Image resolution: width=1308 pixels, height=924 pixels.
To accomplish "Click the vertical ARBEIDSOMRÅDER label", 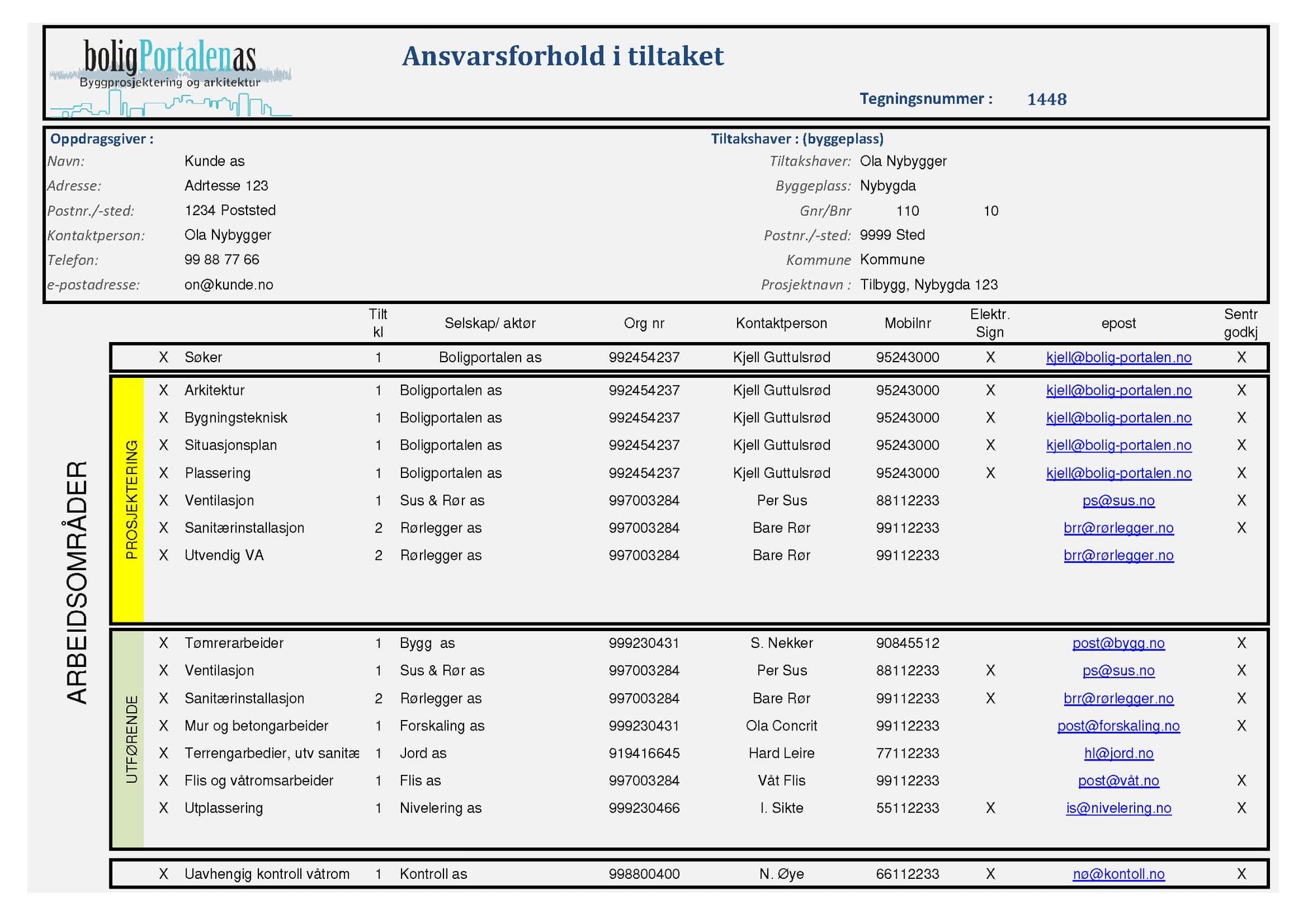I will [x=77, y=582].
